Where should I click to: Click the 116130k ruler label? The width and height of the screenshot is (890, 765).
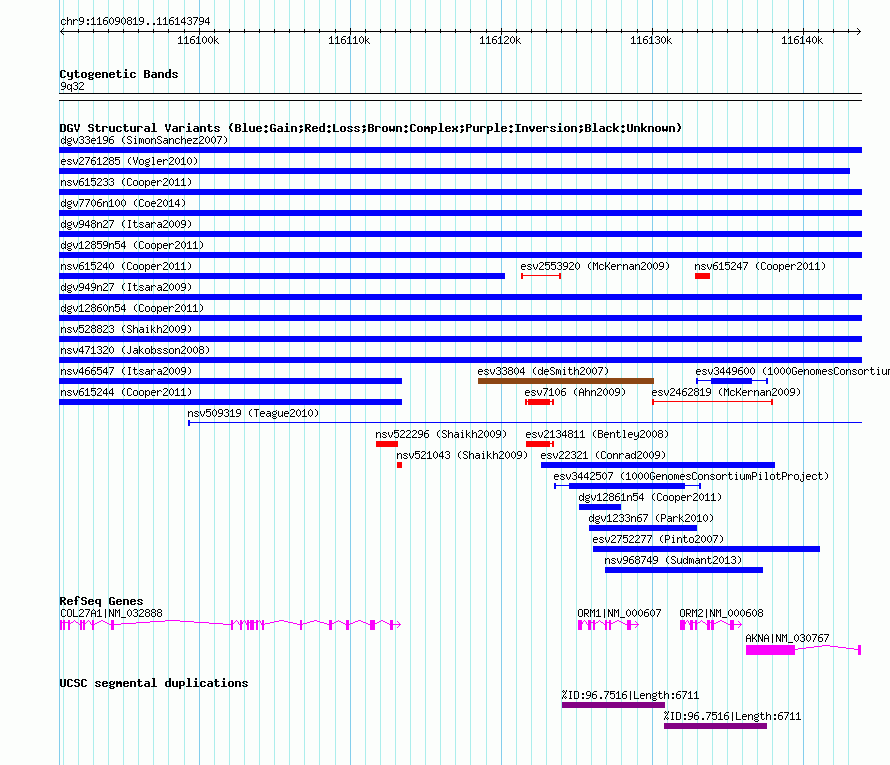(x=651, y=40)
